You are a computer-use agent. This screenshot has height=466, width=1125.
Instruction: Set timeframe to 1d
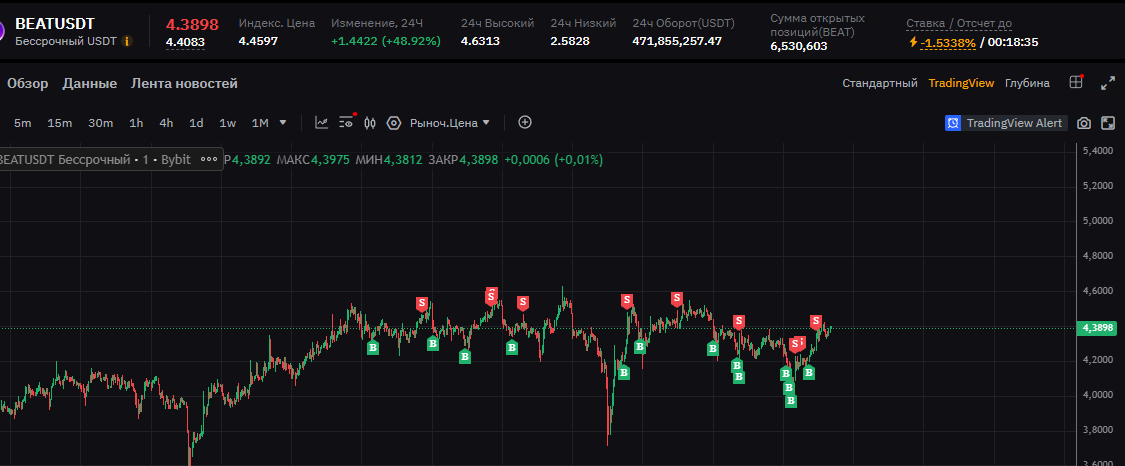[x=196, y=123]
